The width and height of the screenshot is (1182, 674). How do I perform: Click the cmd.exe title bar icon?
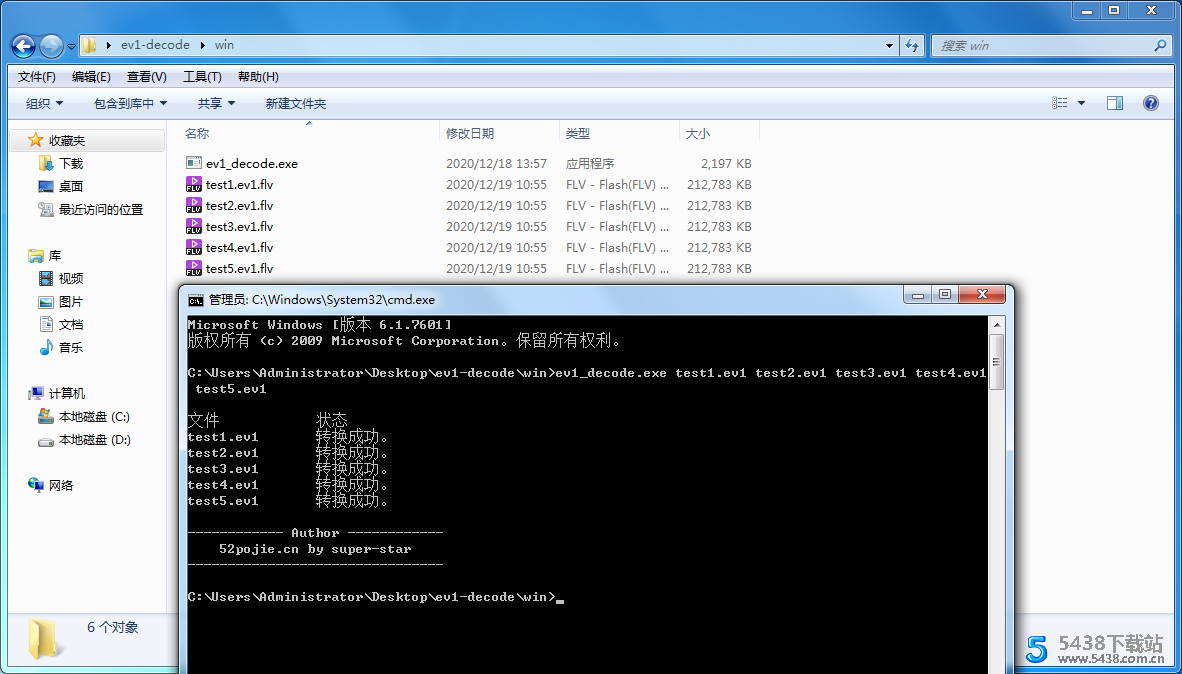pyautogui.click(x=197, y=299)
